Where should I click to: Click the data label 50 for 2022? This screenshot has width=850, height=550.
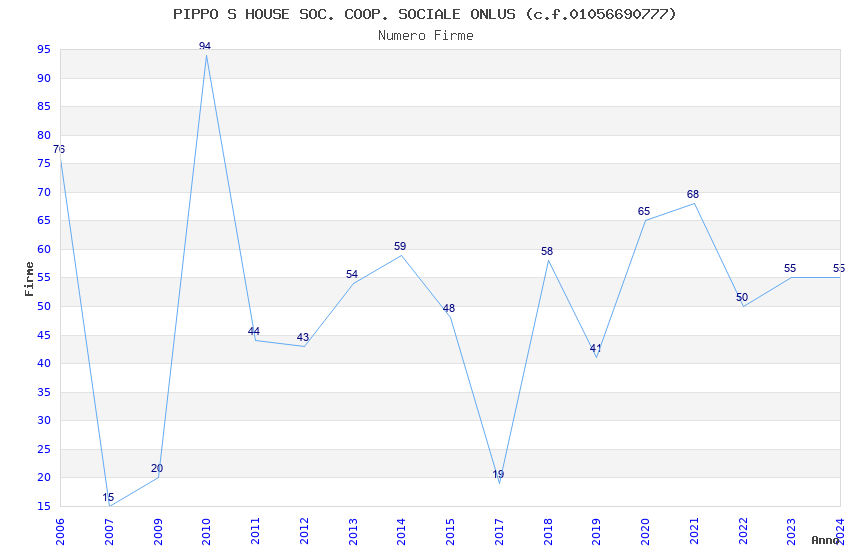[x=742, y=297]
